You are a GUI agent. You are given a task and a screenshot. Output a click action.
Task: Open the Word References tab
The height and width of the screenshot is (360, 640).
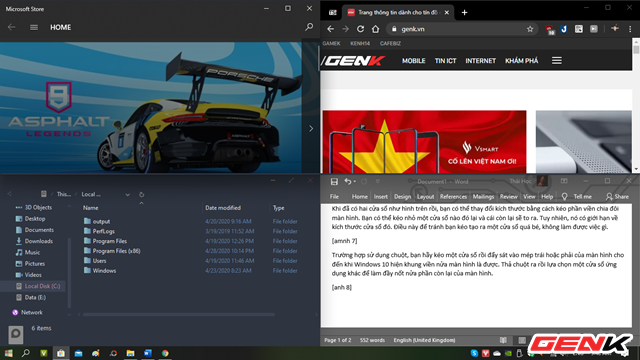tap(453, 197)
